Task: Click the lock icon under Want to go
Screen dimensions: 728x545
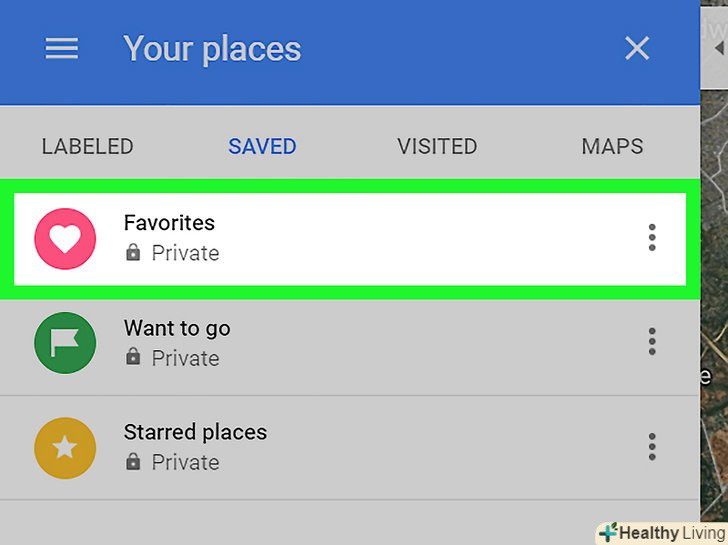Action: (133, 358)
